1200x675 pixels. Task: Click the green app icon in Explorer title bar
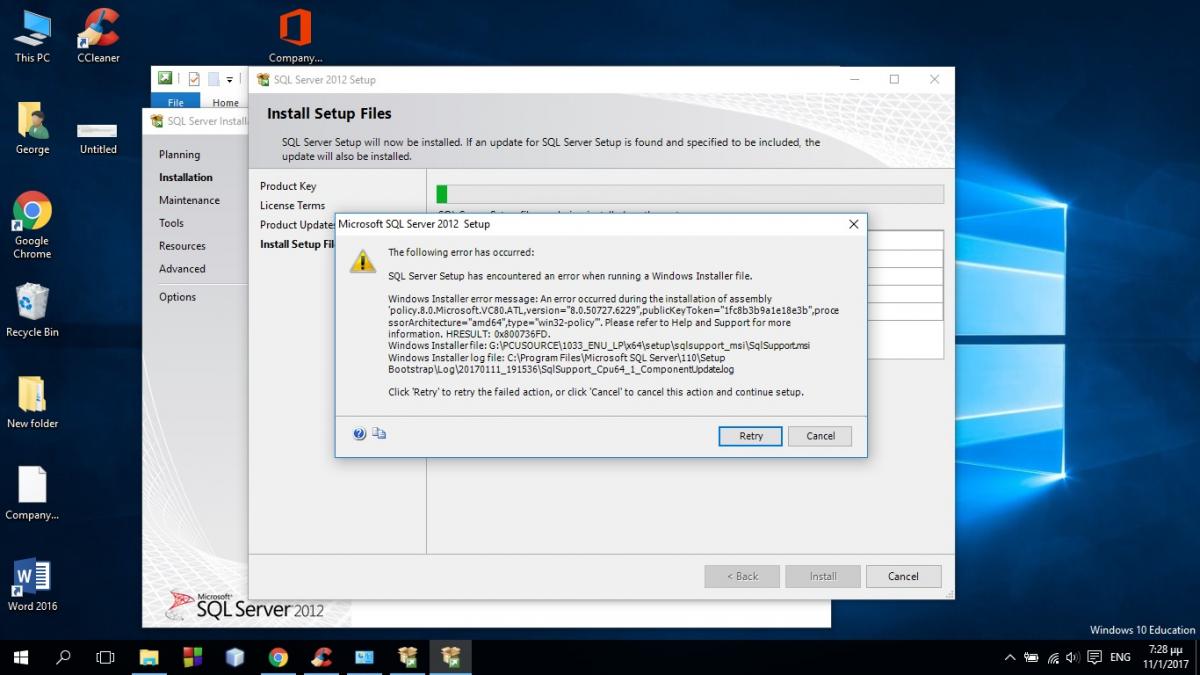(x=165, y=78)
